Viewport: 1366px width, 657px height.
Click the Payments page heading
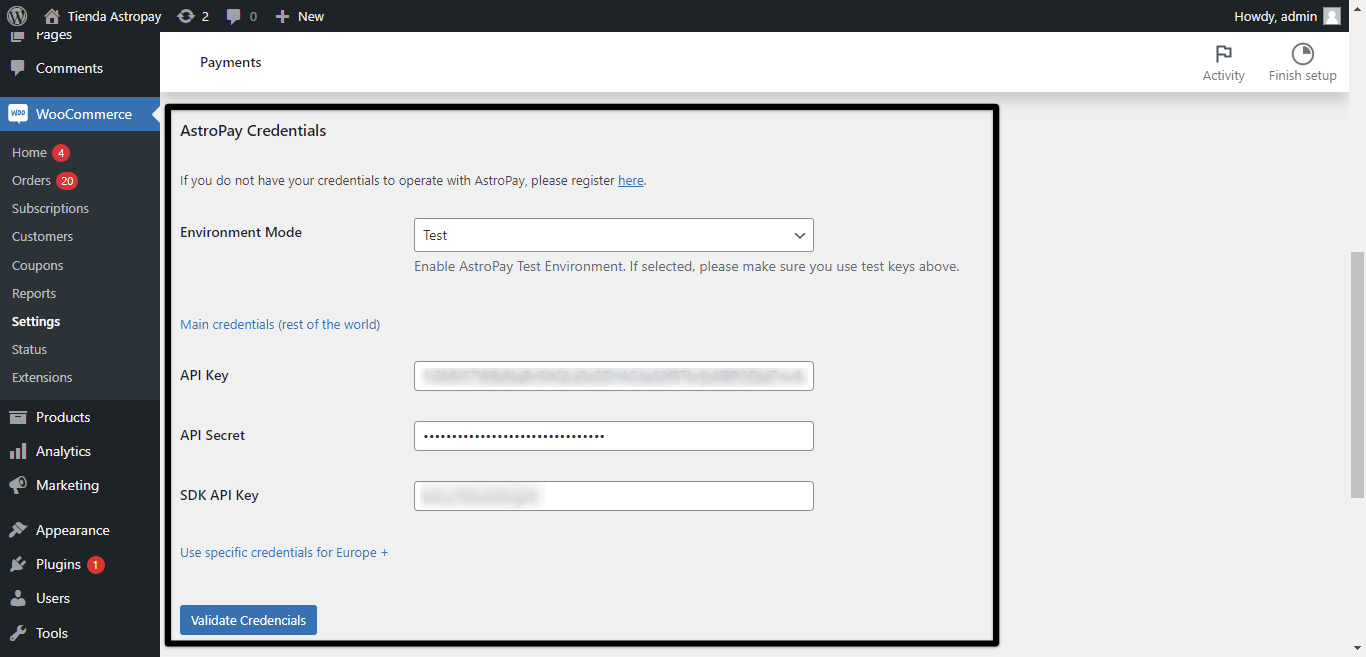(231, 62)
